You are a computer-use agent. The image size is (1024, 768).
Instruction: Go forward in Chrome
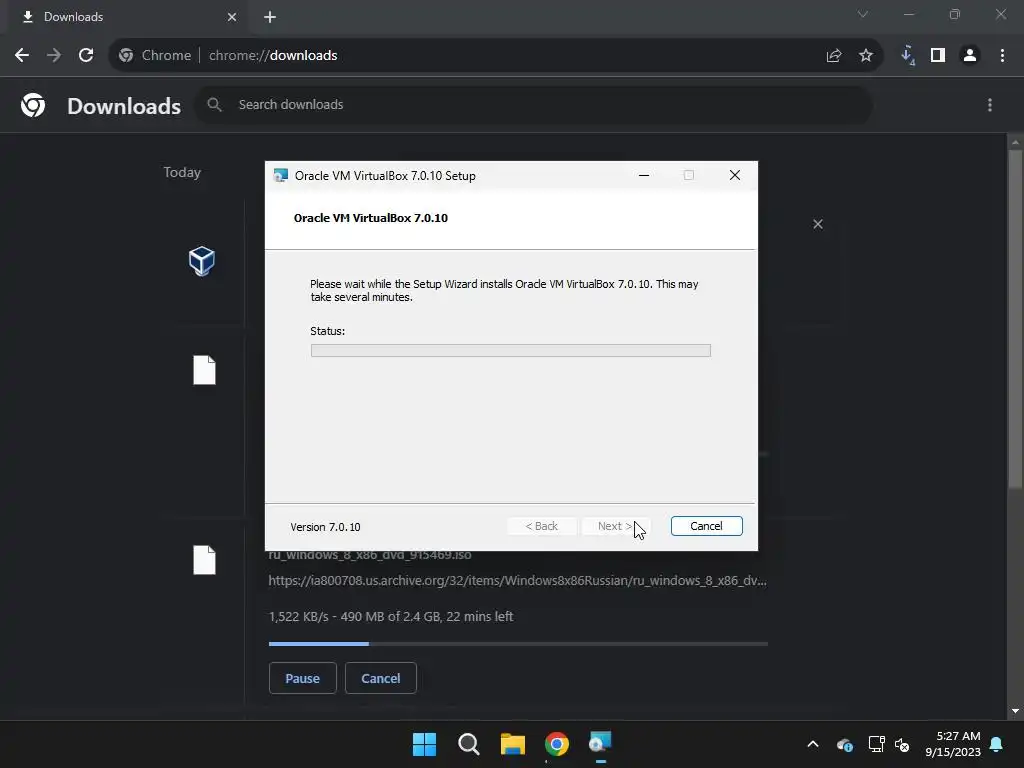click(54, 56)
